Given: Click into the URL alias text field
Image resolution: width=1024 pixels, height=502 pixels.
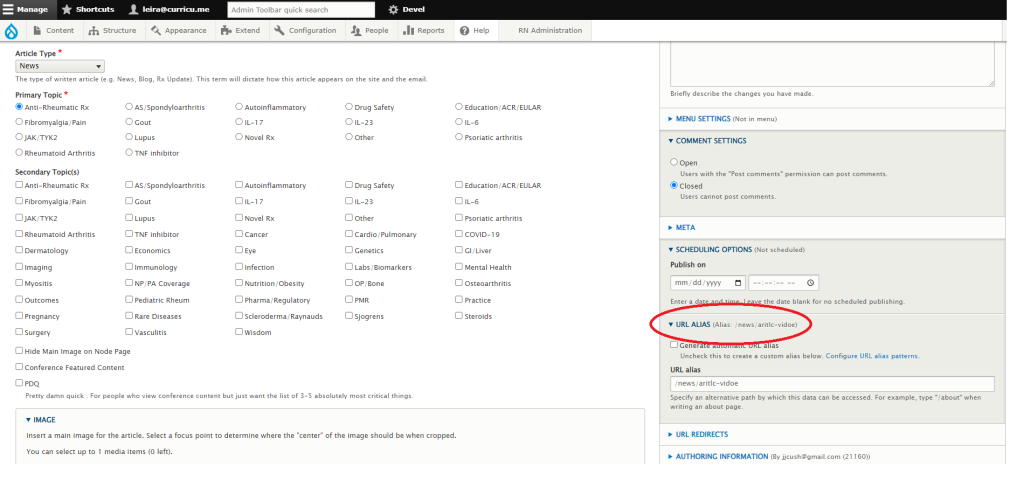Looking at the screenshot, I should [x=832, y=384].
